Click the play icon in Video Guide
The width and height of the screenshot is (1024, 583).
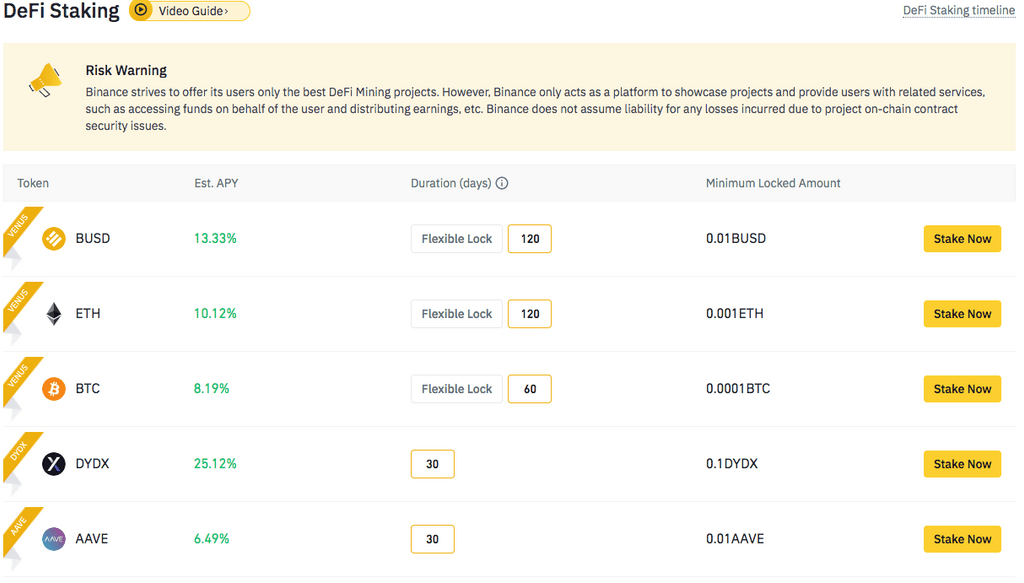(x=140, y=10)
